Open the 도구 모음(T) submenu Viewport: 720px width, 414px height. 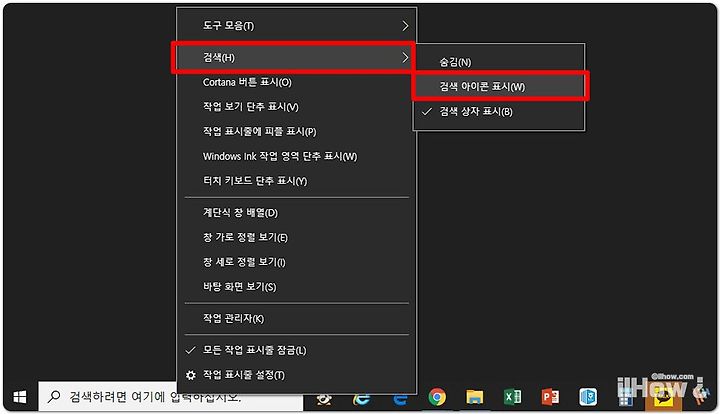[297, 26]
